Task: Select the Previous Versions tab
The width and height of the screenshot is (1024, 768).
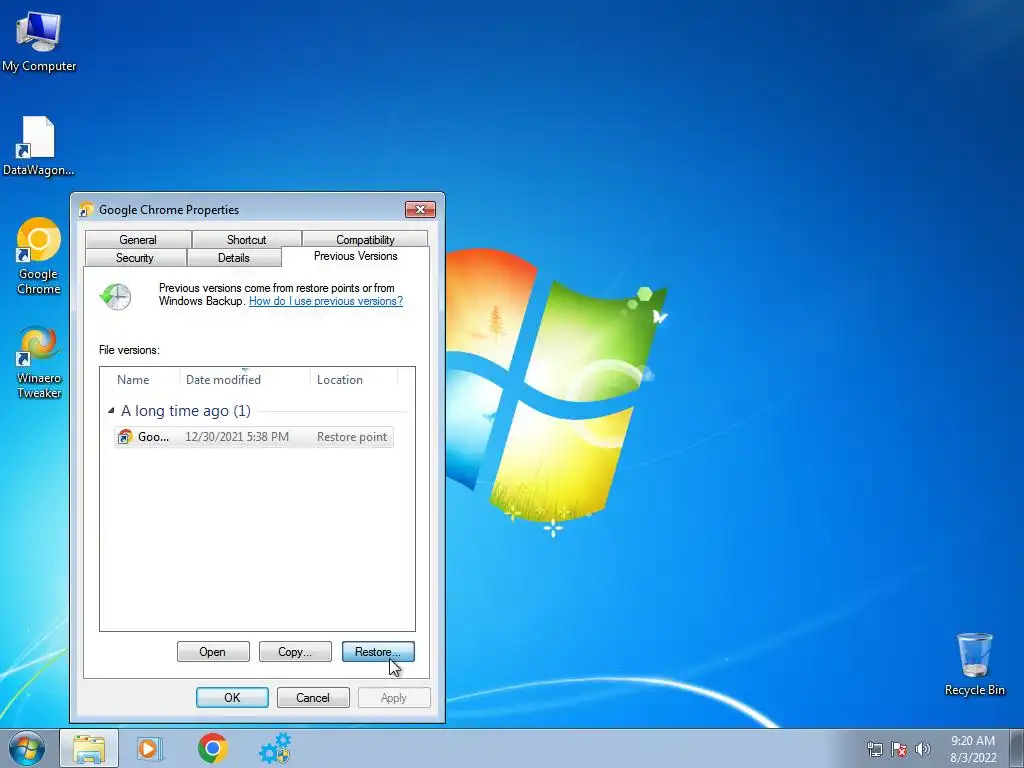Action: (356, 256)
